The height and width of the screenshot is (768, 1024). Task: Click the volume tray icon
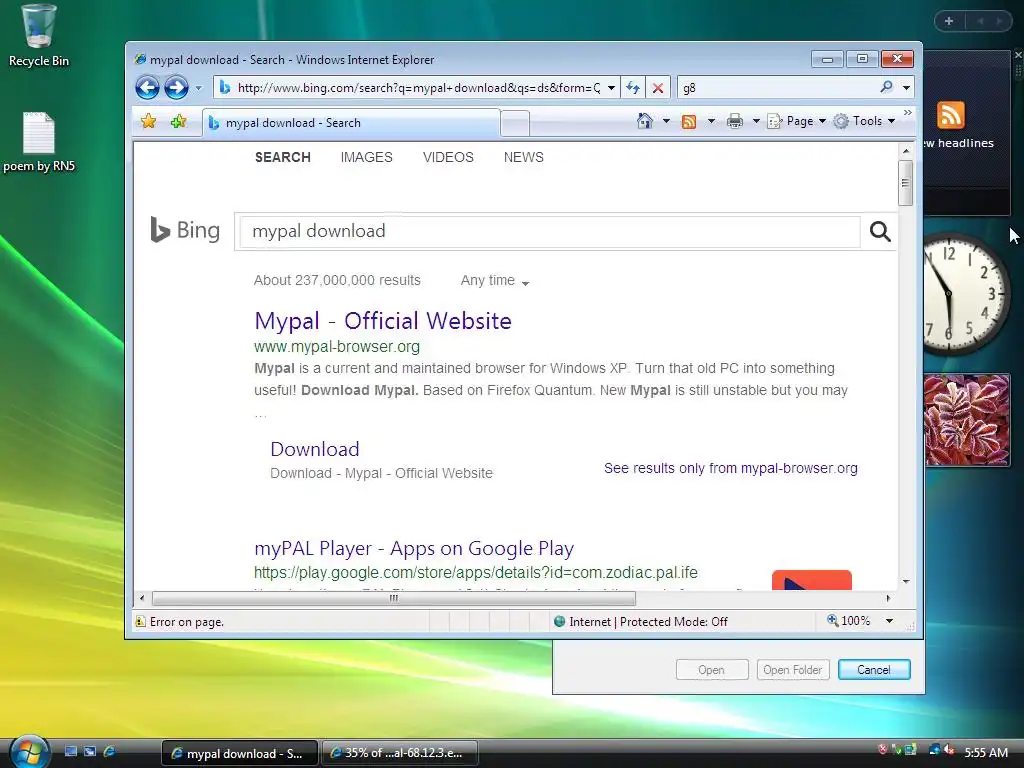pos(949,750)
